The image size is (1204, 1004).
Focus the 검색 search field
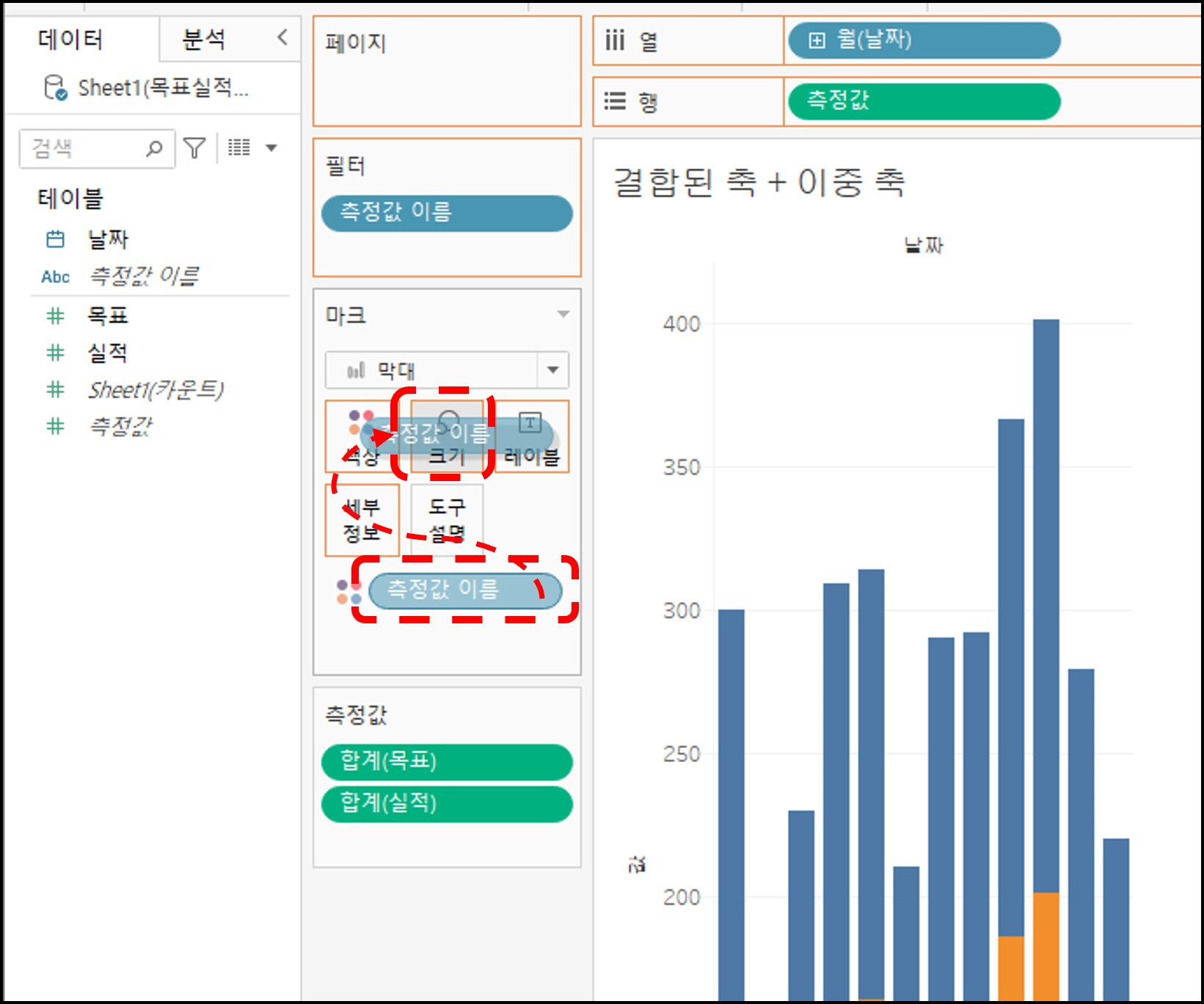pyautogui.click(x=97, y=149)
